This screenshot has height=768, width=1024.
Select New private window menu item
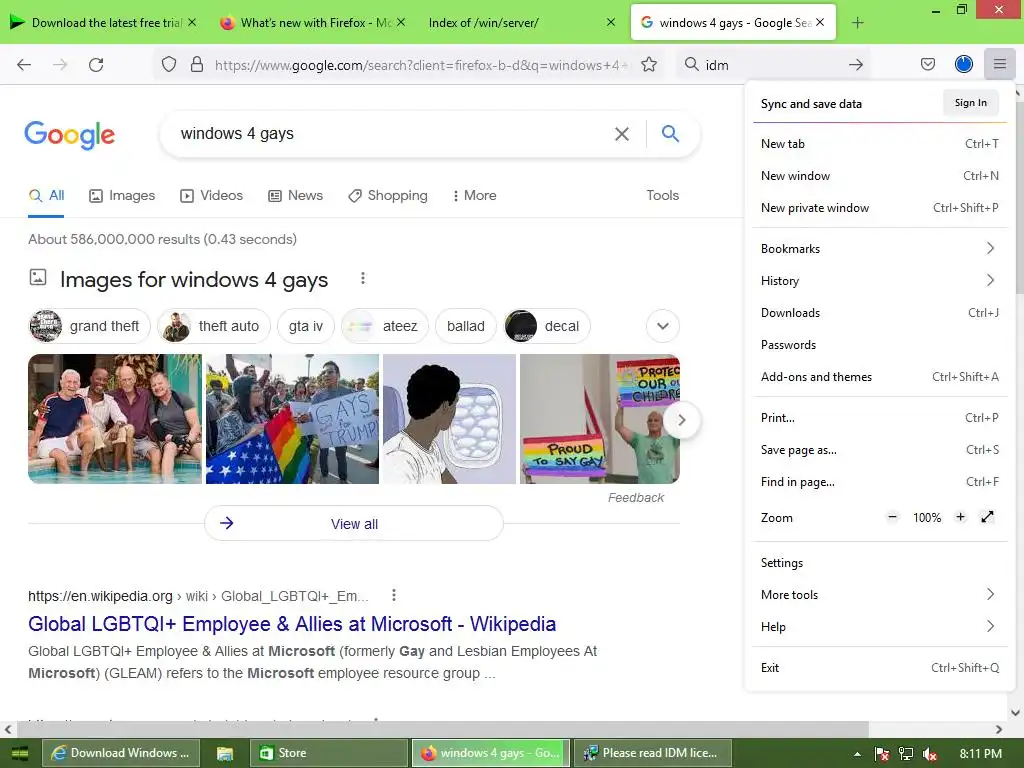pyautogui.click(x=879, y=208)
